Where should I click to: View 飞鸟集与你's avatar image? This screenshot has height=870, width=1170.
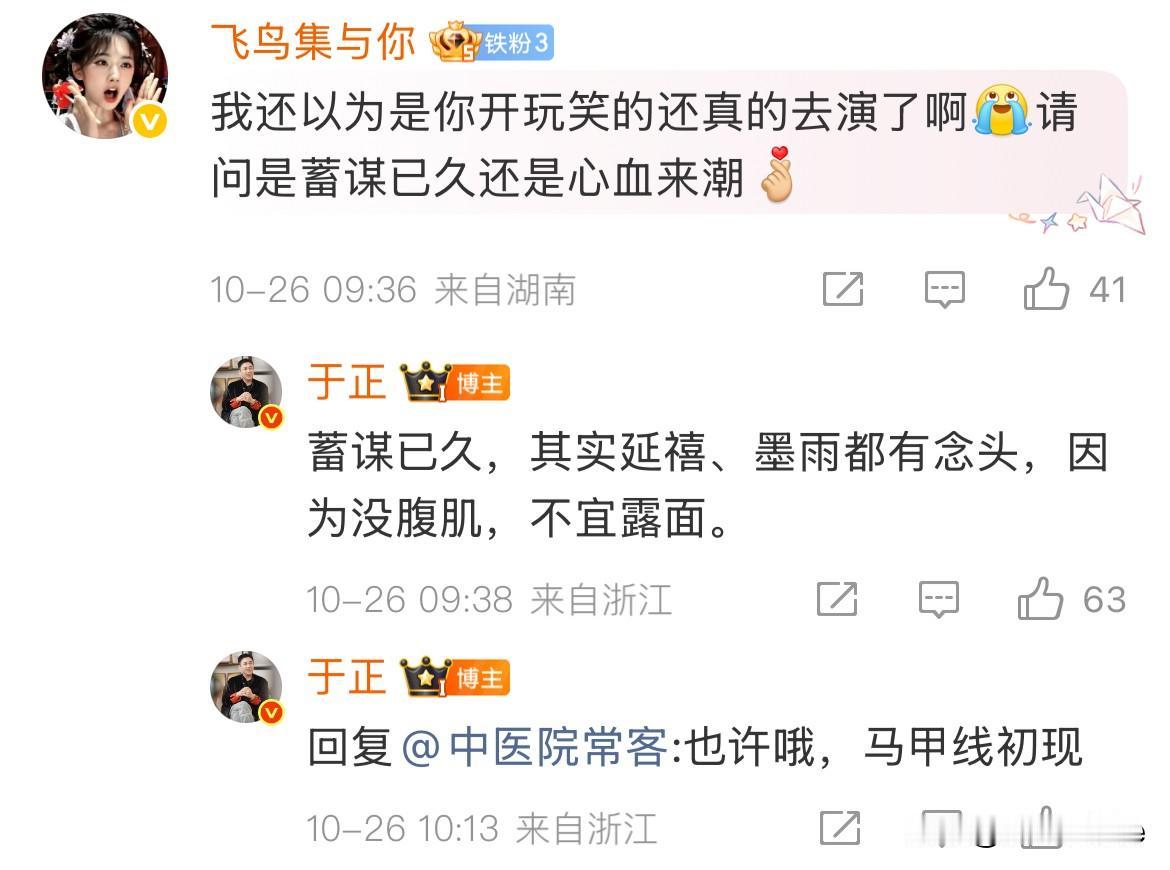click(104, 76)
